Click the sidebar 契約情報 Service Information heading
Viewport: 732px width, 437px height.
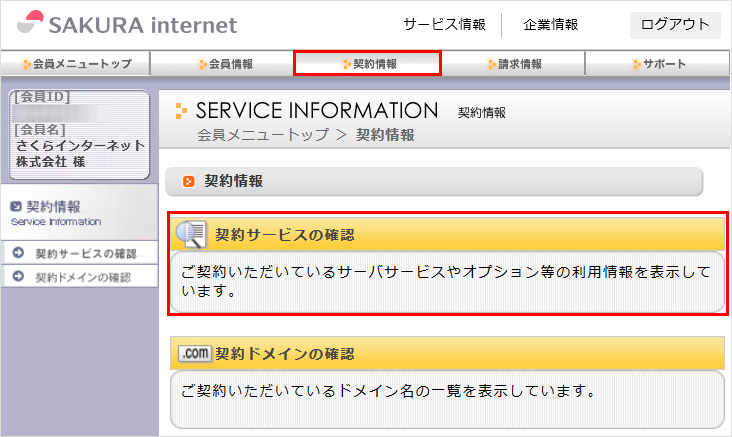56,213
